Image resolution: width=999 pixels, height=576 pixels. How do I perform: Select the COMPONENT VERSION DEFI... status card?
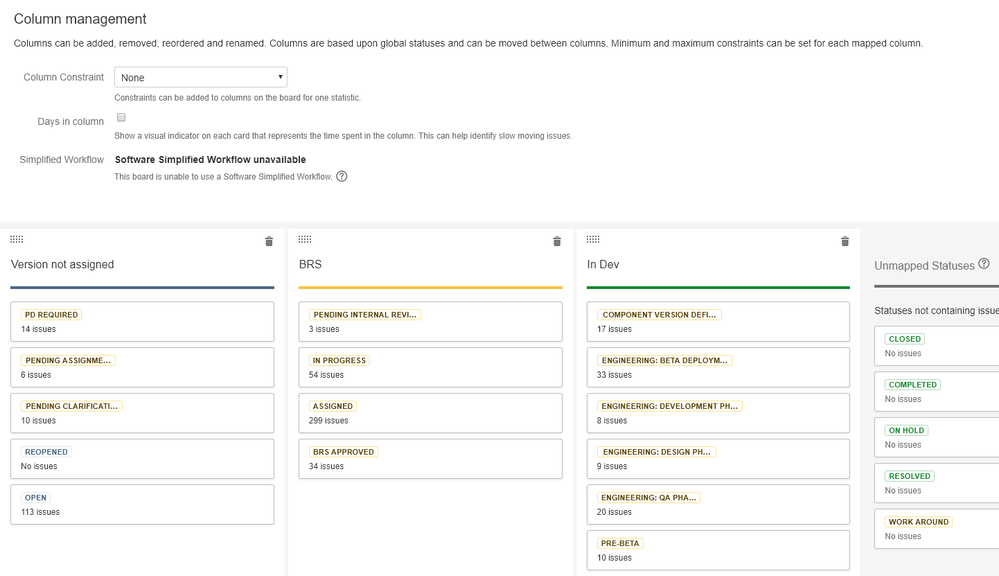click(718, 322)
